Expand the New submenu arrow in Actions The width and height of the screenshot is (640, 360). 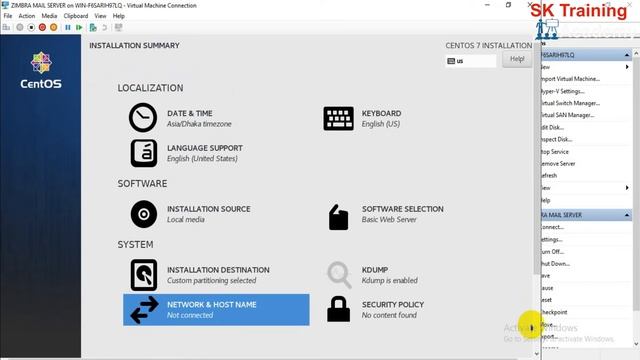coord(627,67)
